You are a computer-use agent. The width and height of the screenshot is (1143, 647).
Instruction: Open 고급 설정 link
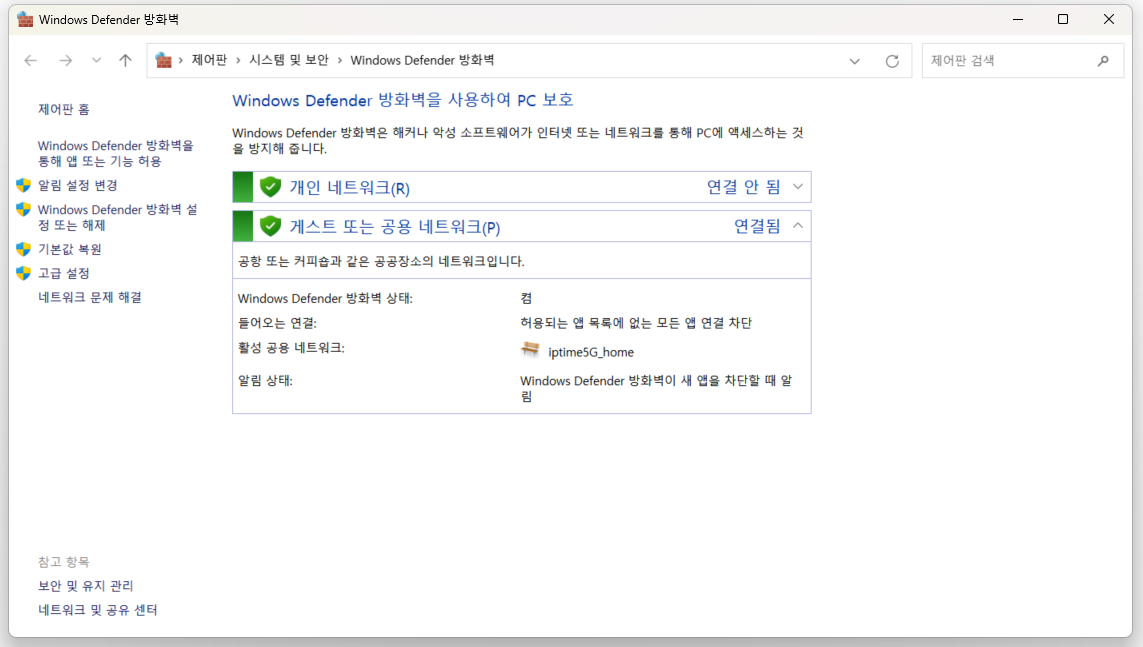pos(63,273)
